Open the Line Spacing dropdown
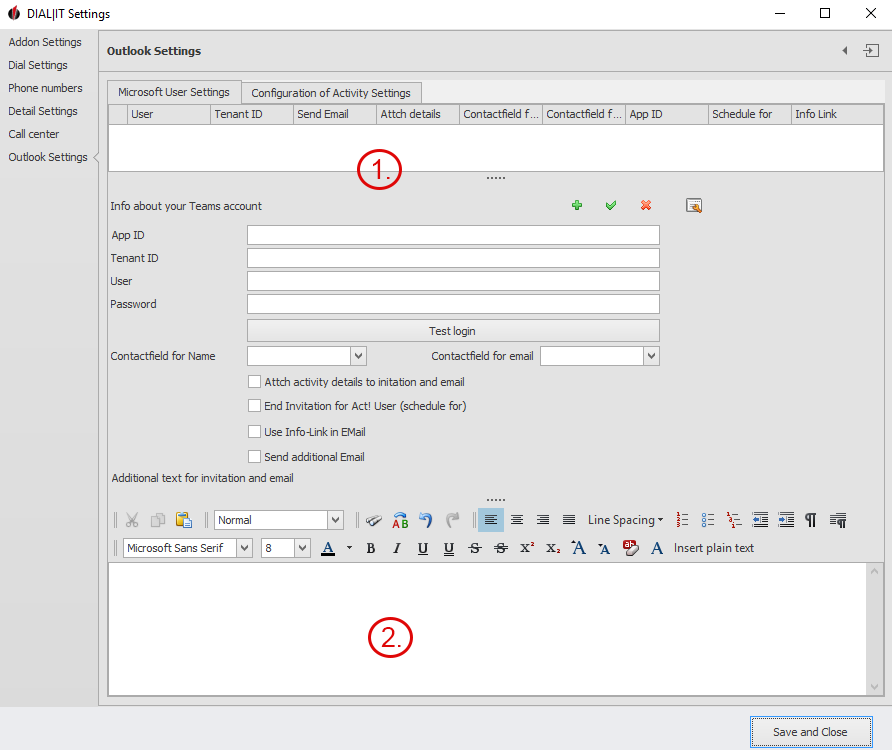The height and width of the screenshot is (750, 892). 625,519
